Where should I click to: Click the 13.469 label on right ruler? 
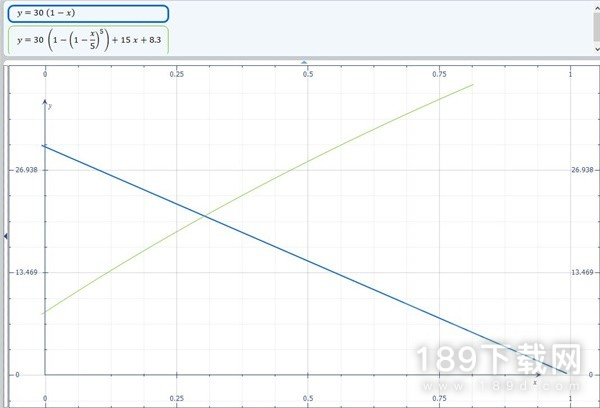(582, 272)
